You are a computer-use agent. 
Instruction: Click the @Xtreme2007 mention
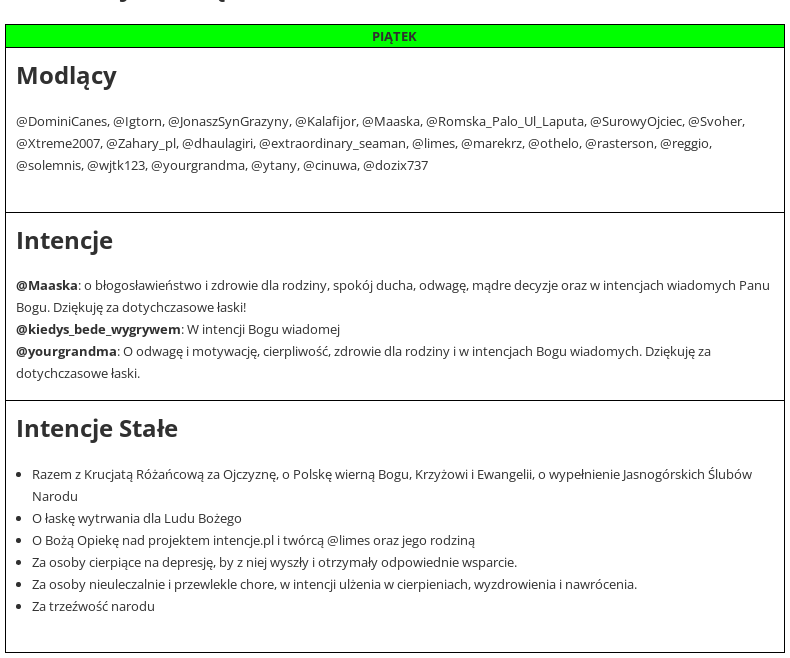coord(58,143)
